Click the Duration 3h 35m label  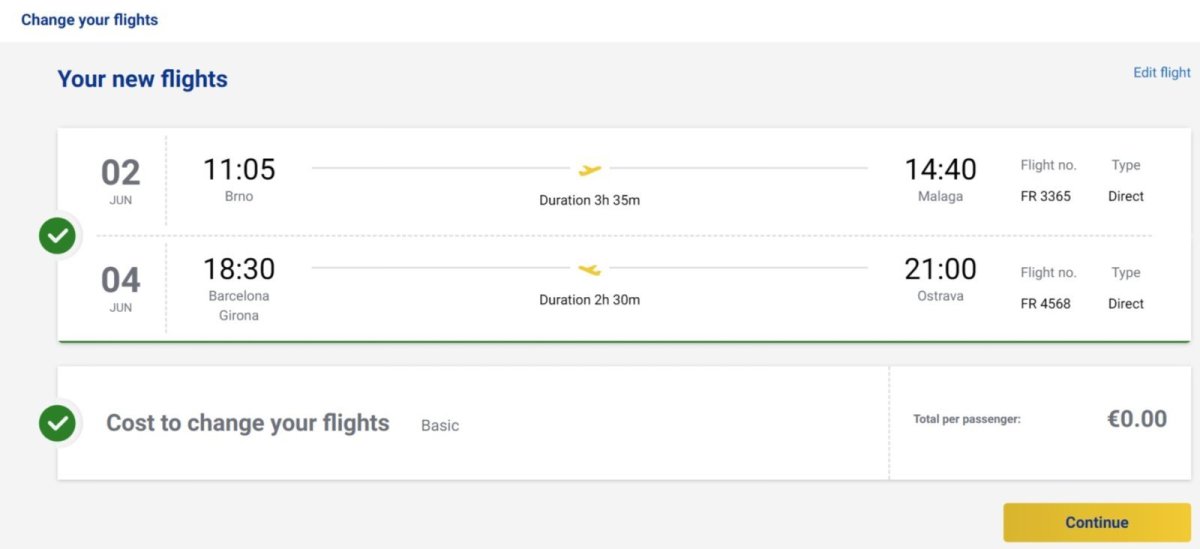(x=590, y=200)
